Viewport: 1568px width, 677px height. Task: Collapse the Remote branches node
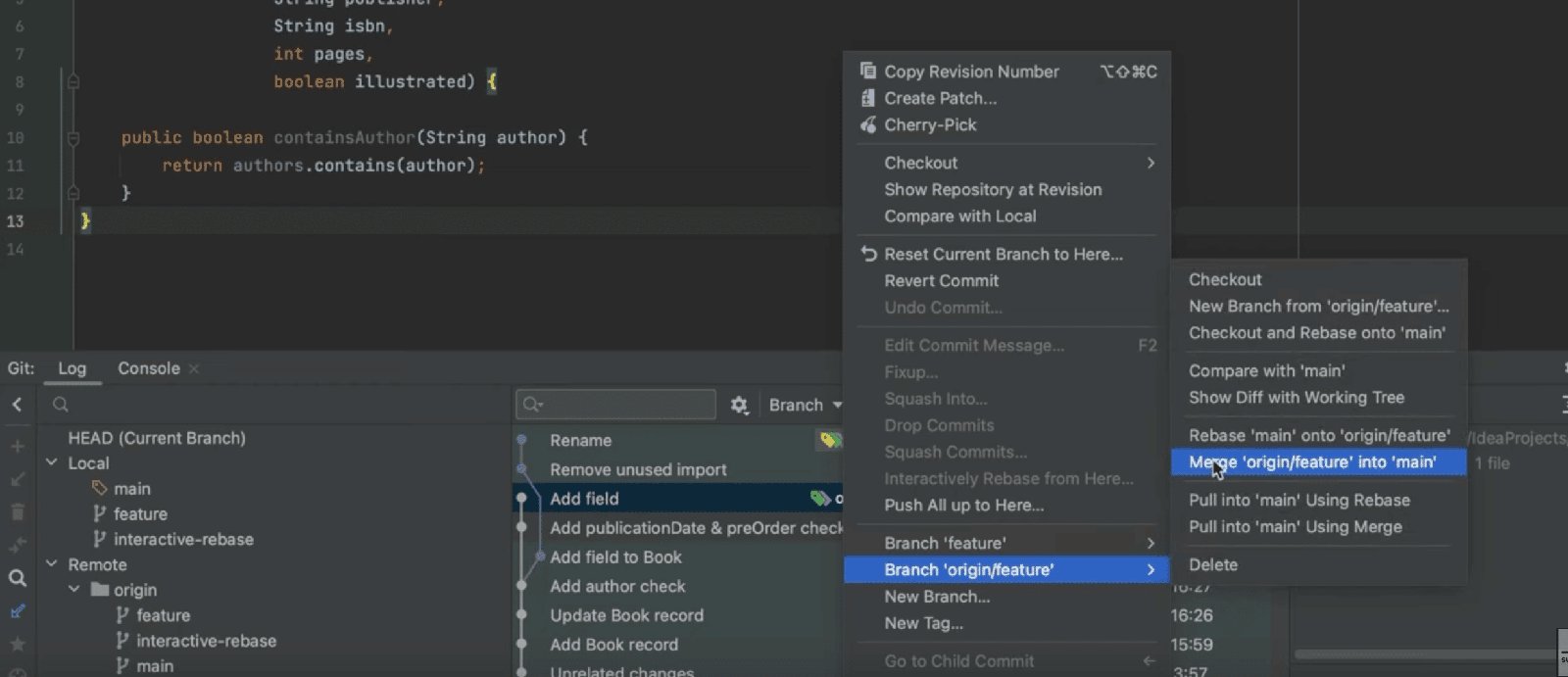tap(52, 564)
